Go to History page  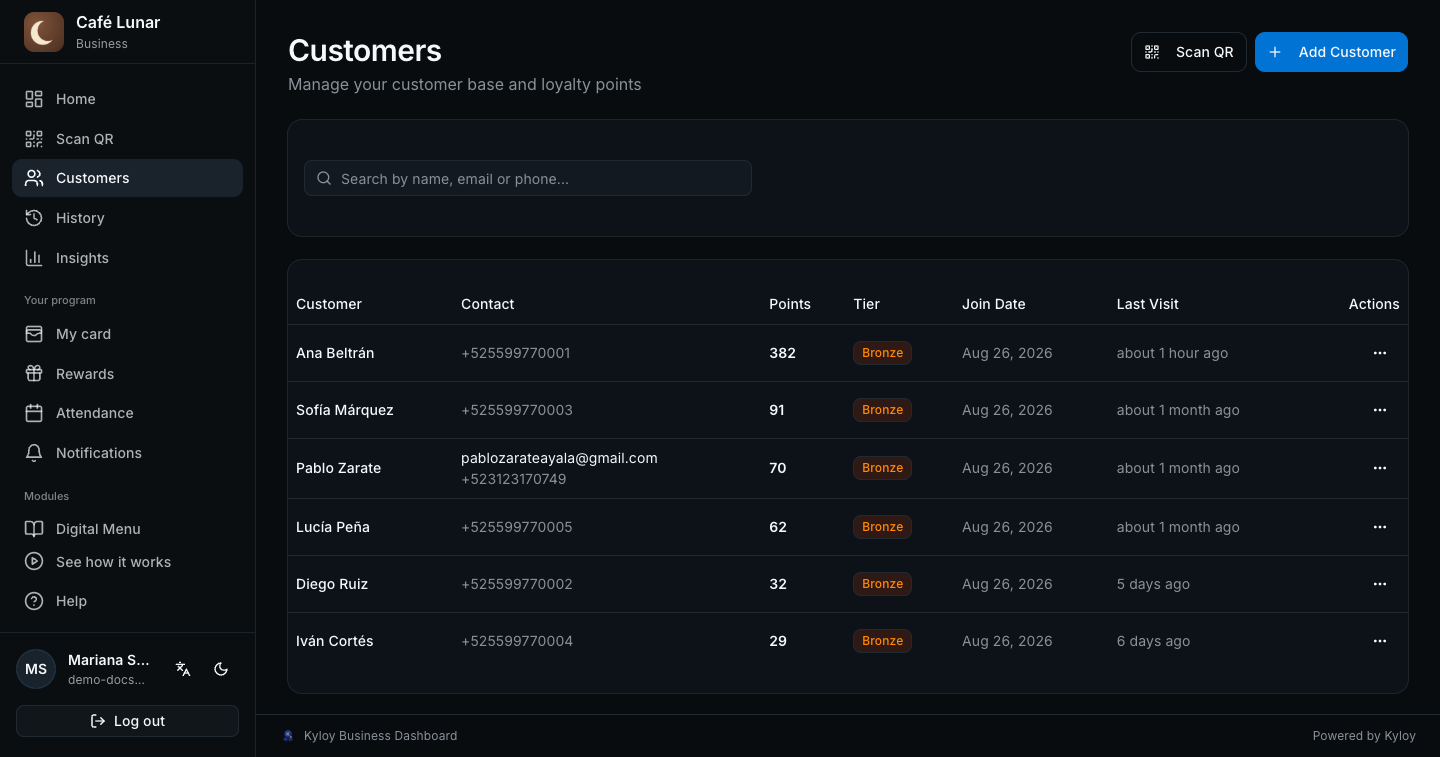click(127, 218)
